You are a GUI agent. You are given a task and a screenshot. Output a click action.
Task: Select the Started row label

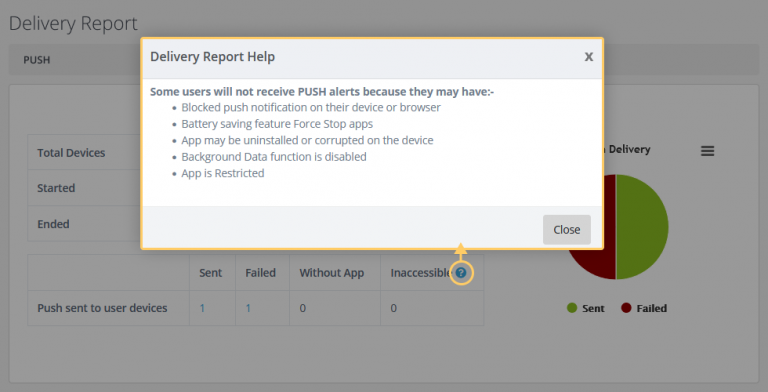(56, 188)
